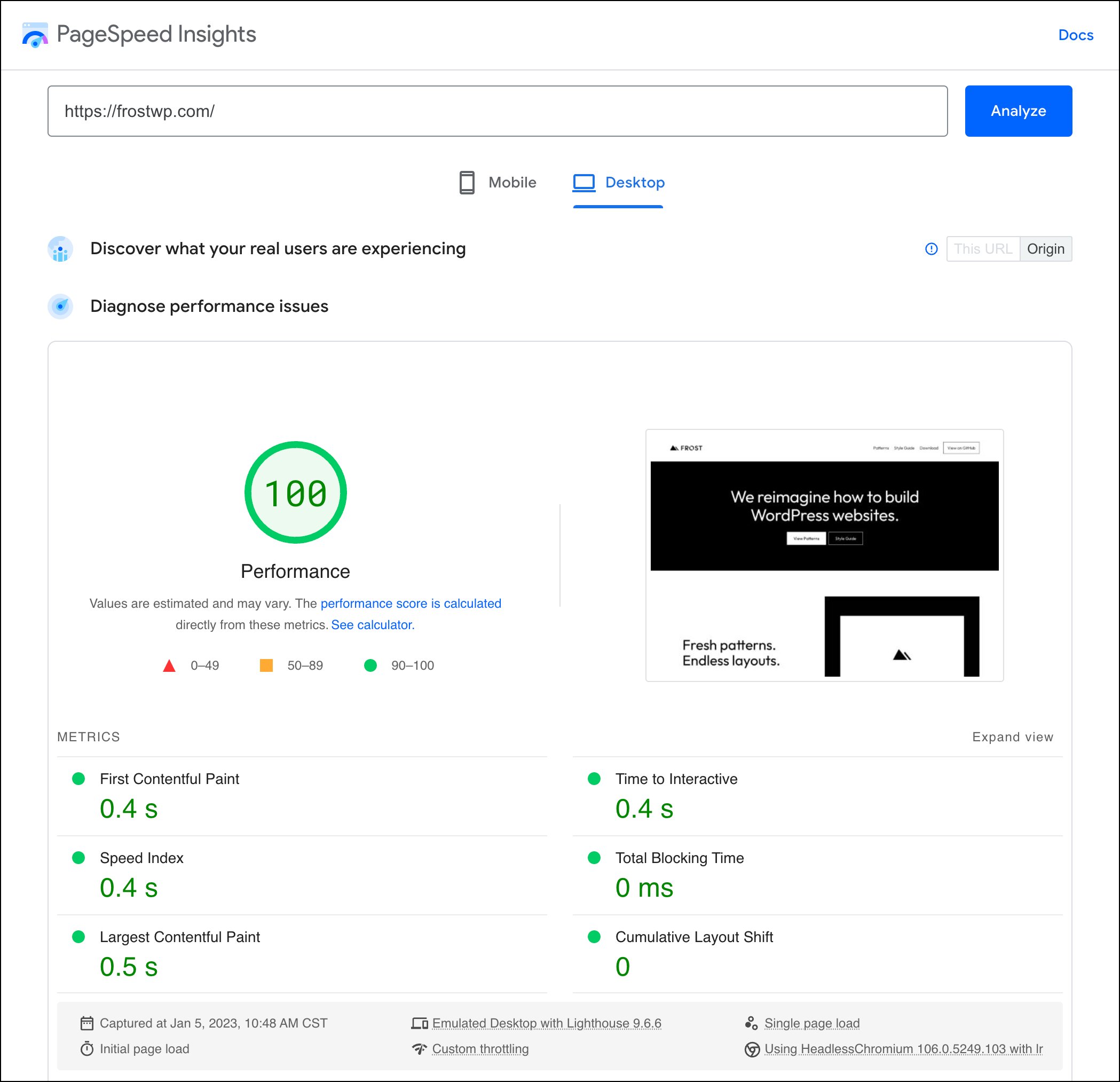Click the URL input field with frostwp.com
Image resolution: width=1120 pixels, height=1082 pixels.
click(497, 111)
